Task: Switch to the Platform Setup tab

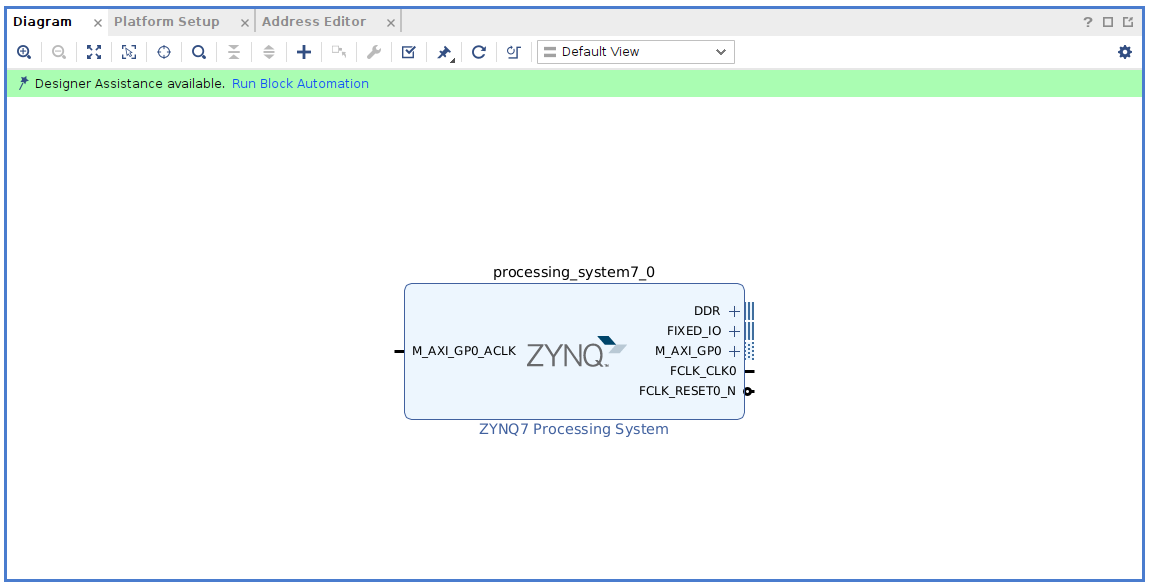Action: pos(167,22)
